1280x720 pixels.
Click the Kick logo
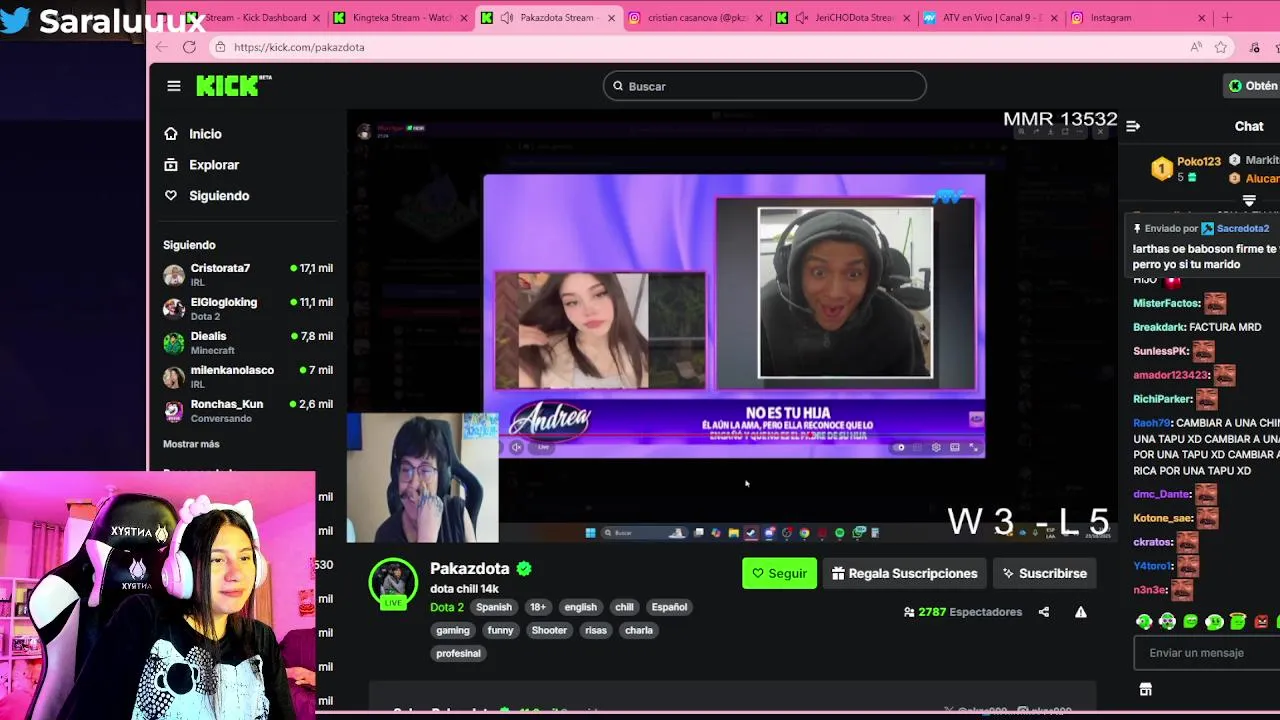tap(233, 86)
